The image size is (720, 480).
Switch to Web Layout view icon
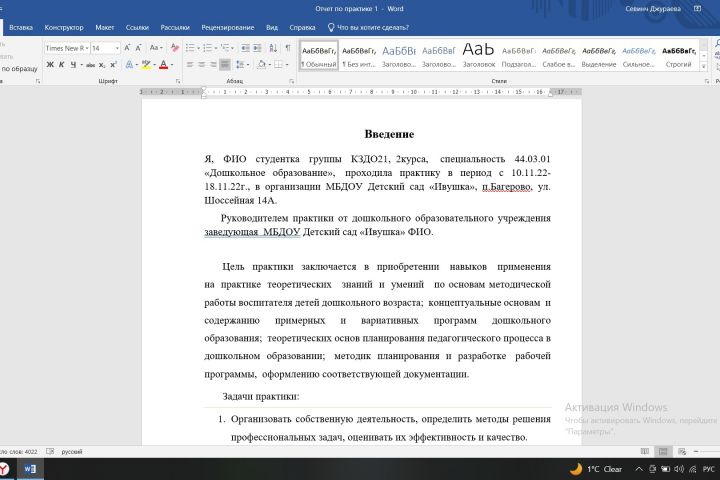pyautogui.click(x=681, y=452)
